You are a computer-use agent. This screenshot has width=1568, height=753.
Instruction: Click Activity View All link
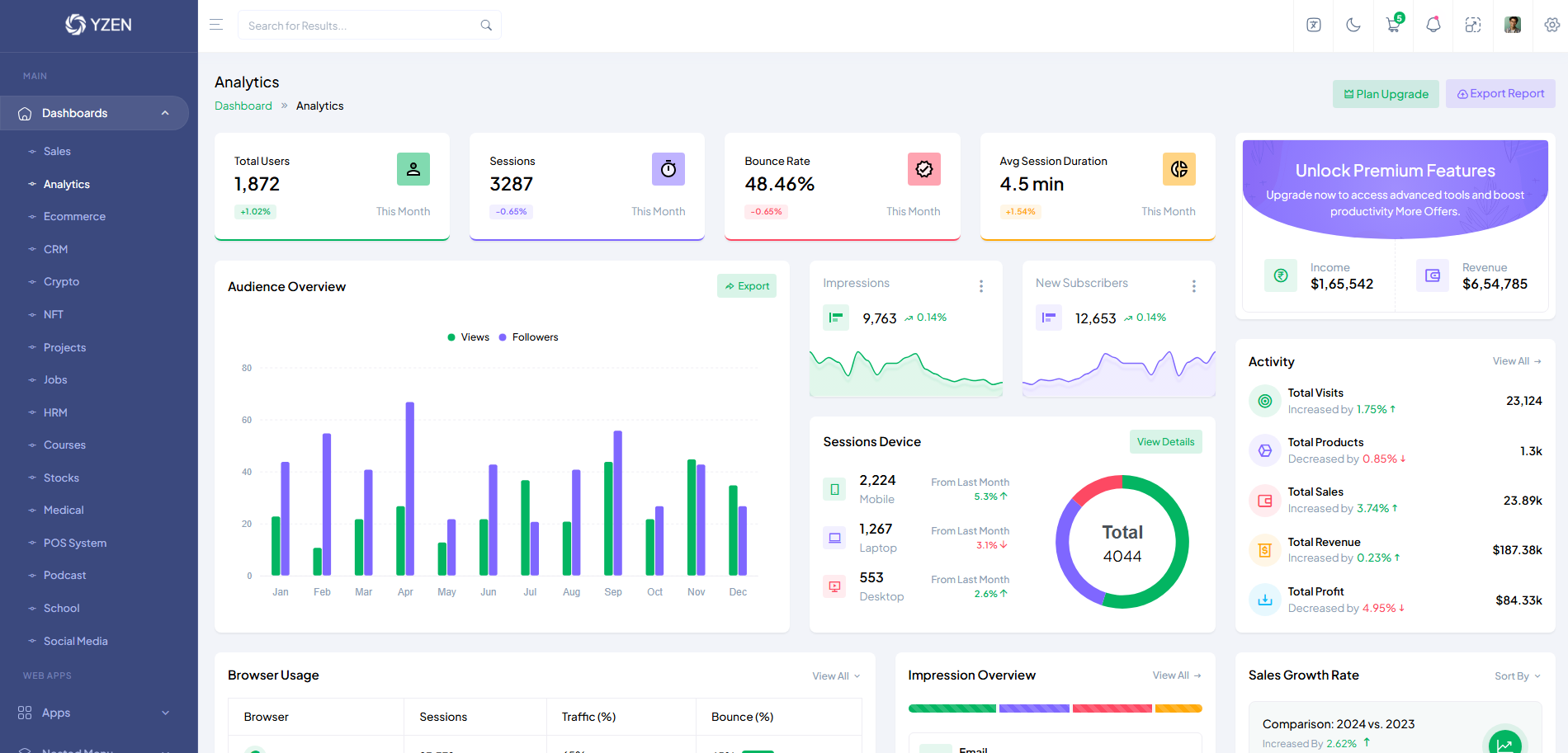pyautogui.click(x=1517, y=361)
